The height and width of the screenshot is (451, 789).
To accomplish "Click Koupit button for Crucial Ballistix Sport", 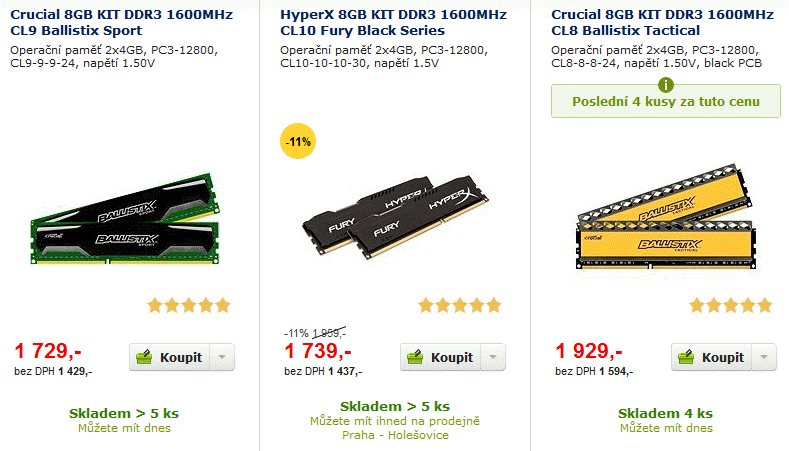I will coord(168,357).
